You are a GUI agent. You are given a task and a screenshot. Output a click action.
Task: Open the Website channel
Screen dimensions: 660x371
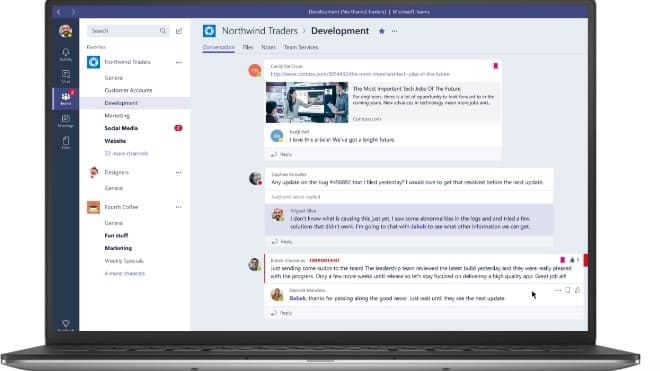click(115, 141)
